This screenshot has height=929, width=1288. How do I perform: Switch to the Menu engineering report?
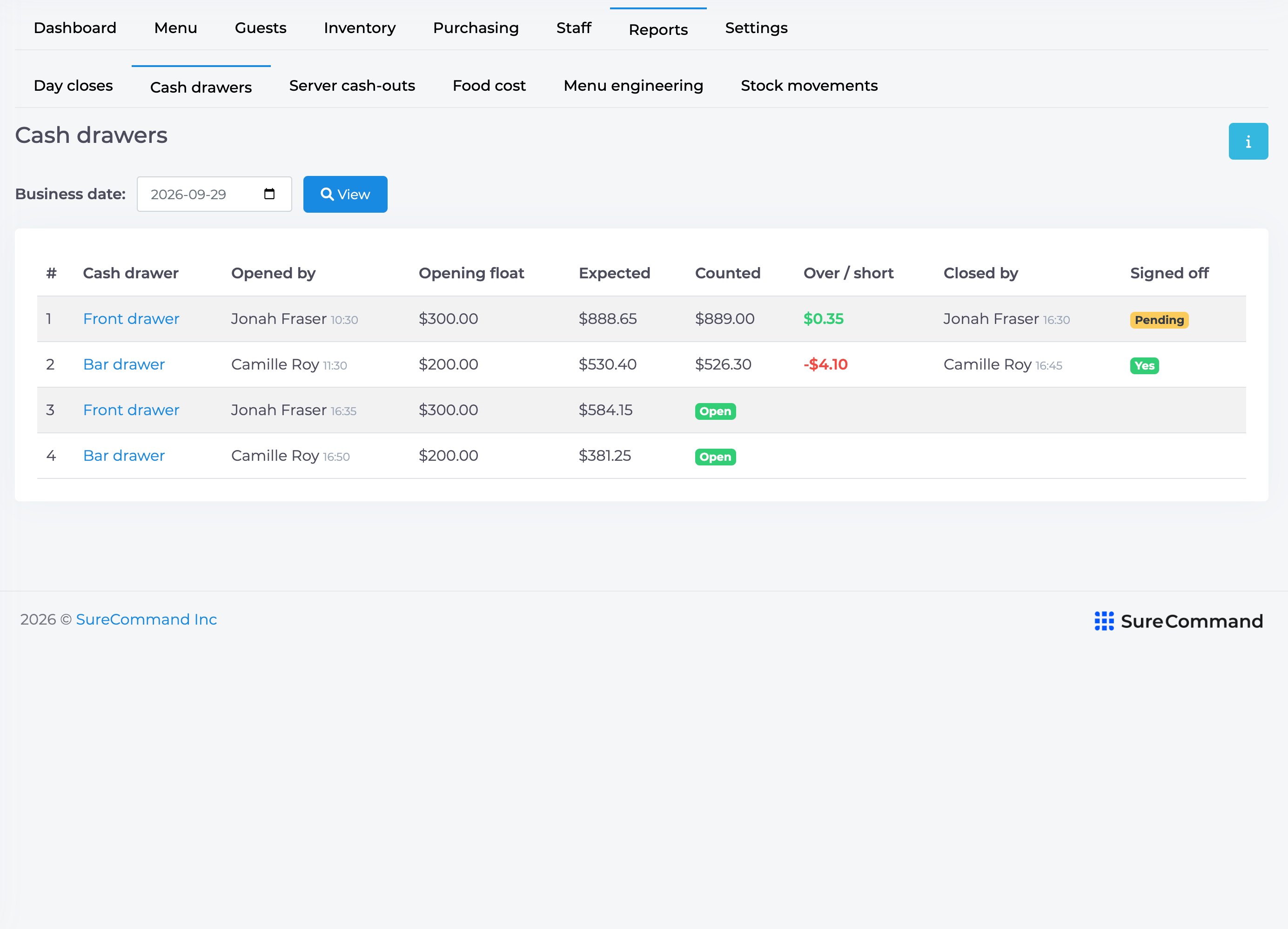(633, 85)
